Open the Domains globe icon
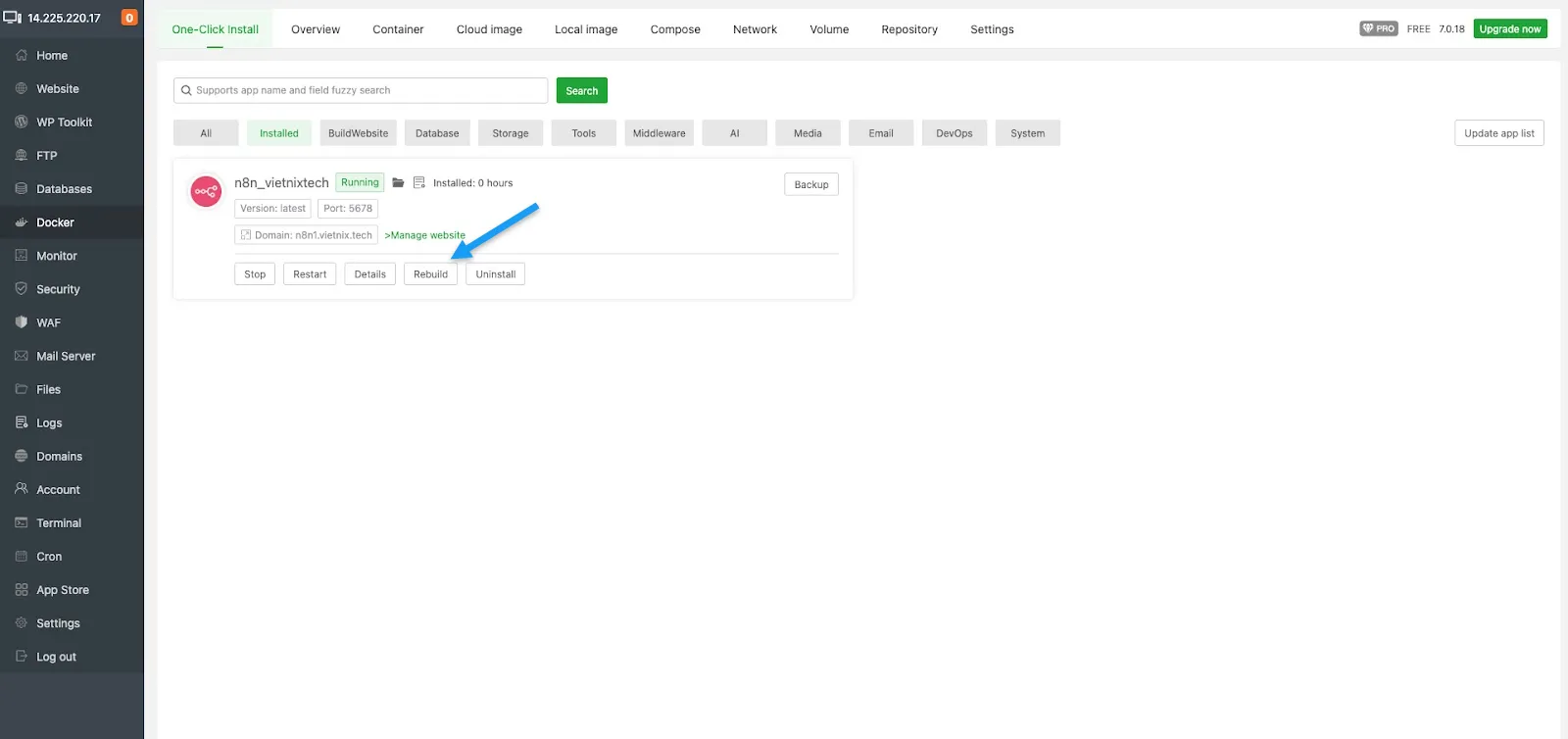 coord(22,457)
